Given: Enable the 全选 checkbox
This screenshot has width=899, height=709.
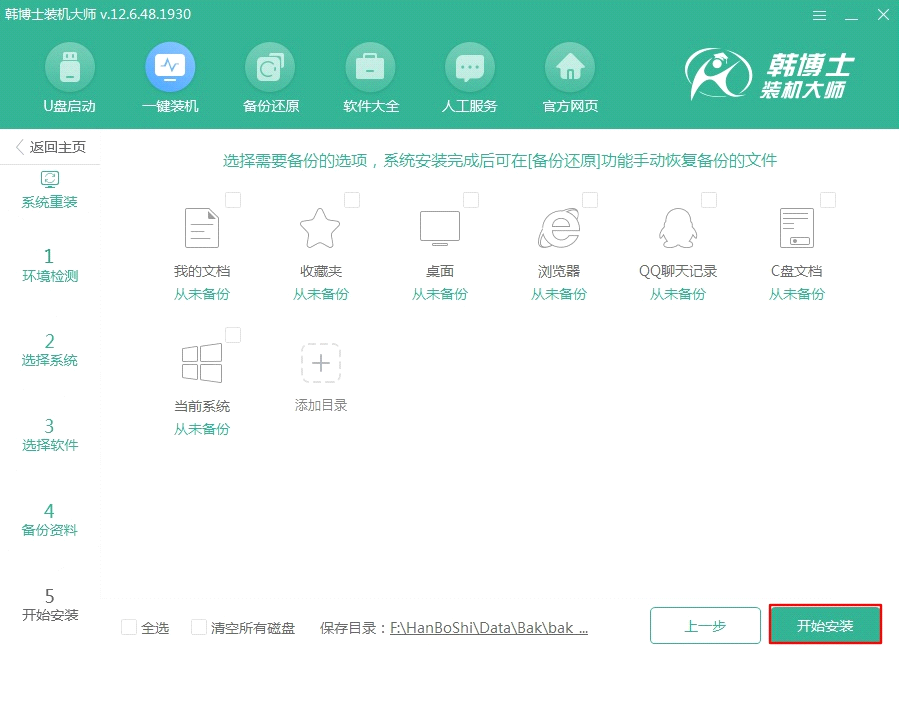Looking at the screenshot, I should (x=128, y=627).
